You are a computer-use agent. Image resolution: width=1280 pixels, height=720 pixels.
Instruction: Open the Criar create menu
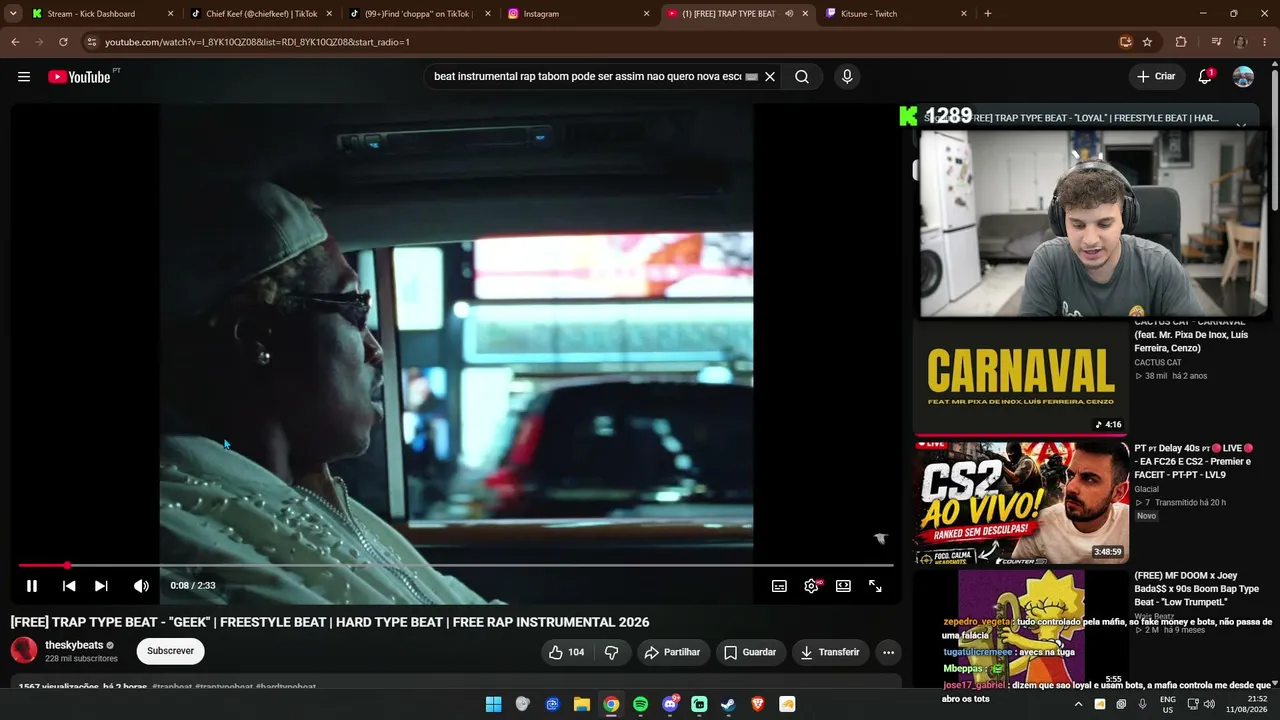1156,77
